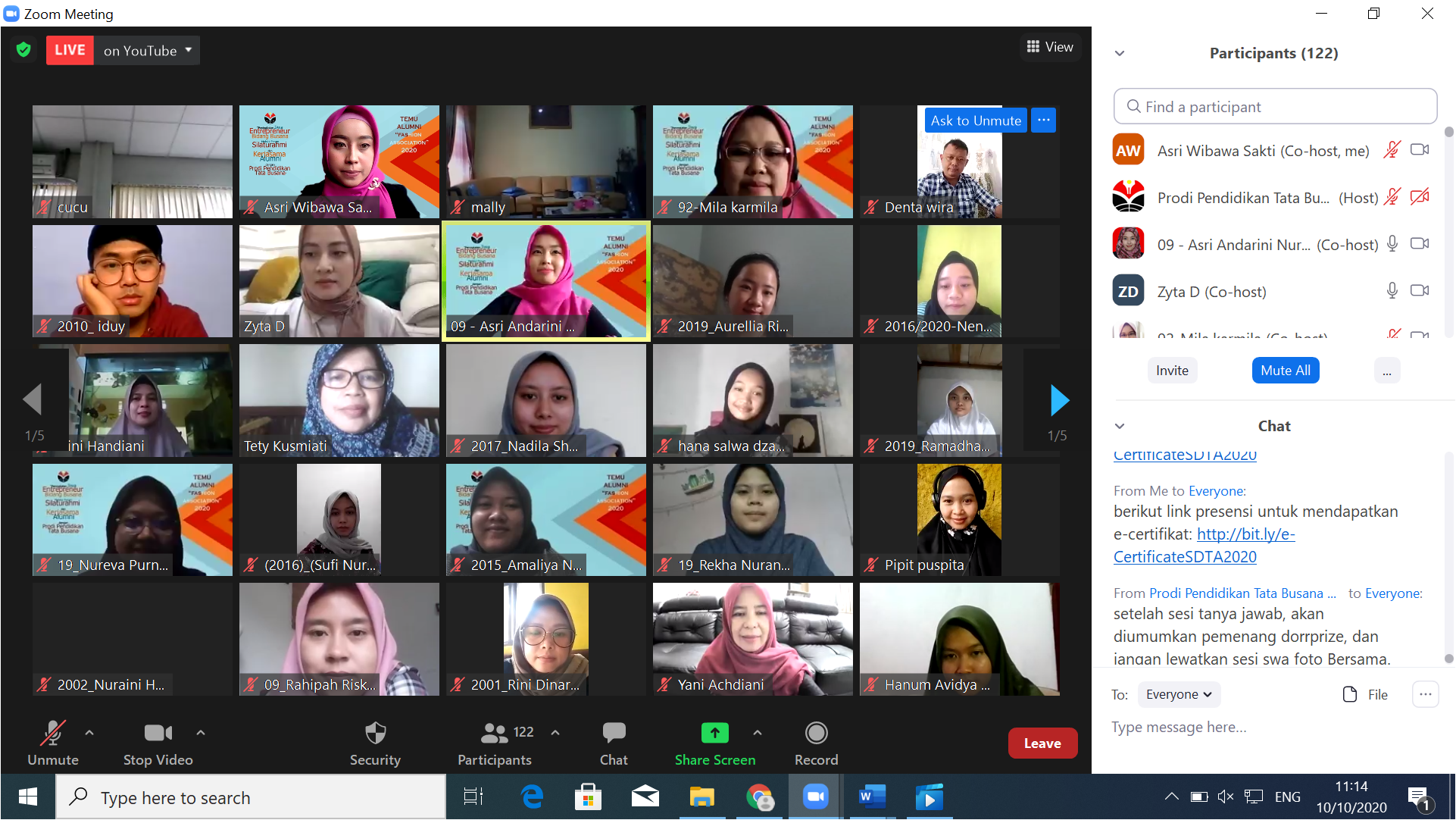Toggle Prodi Pendidikan host camera icon
Viewport: 1456px width, 820px height.
pyautogui.click(x=1420, y=197)
